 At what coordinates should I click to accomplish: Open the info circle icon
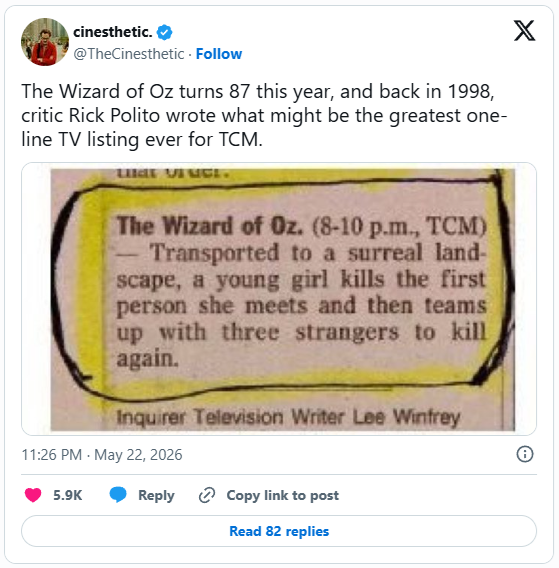pos(525,454)
